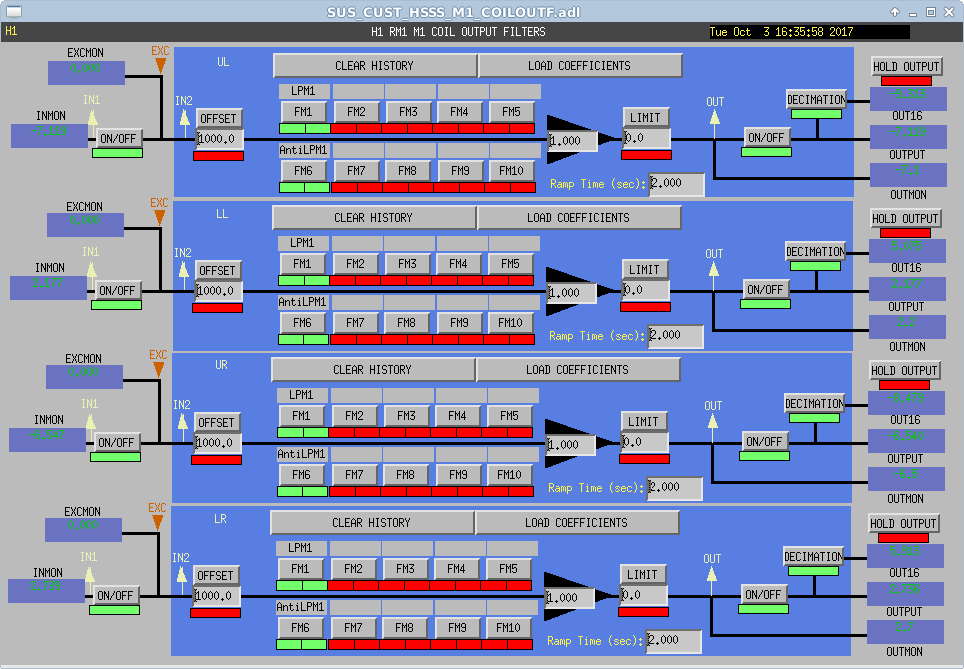Viewport: 964px width, 669px height.
Task: Click the LR Ramp Time field 2.000
Action: (x=673, y=641)
